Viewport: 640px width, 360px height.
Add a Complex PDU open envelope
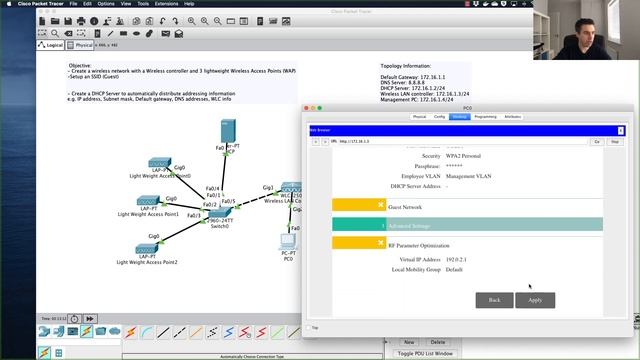coord(179,33)
